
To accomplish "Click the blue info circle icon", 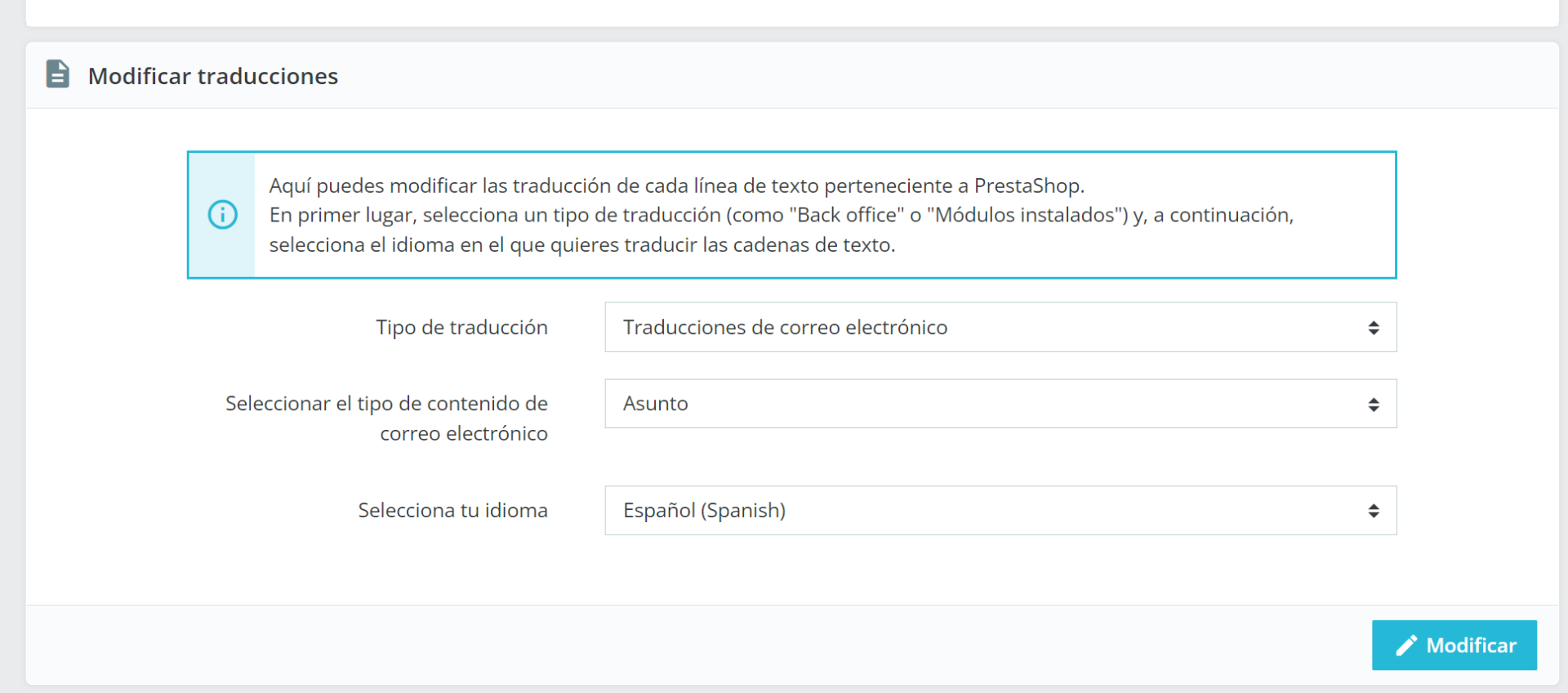I will point(222,215).
